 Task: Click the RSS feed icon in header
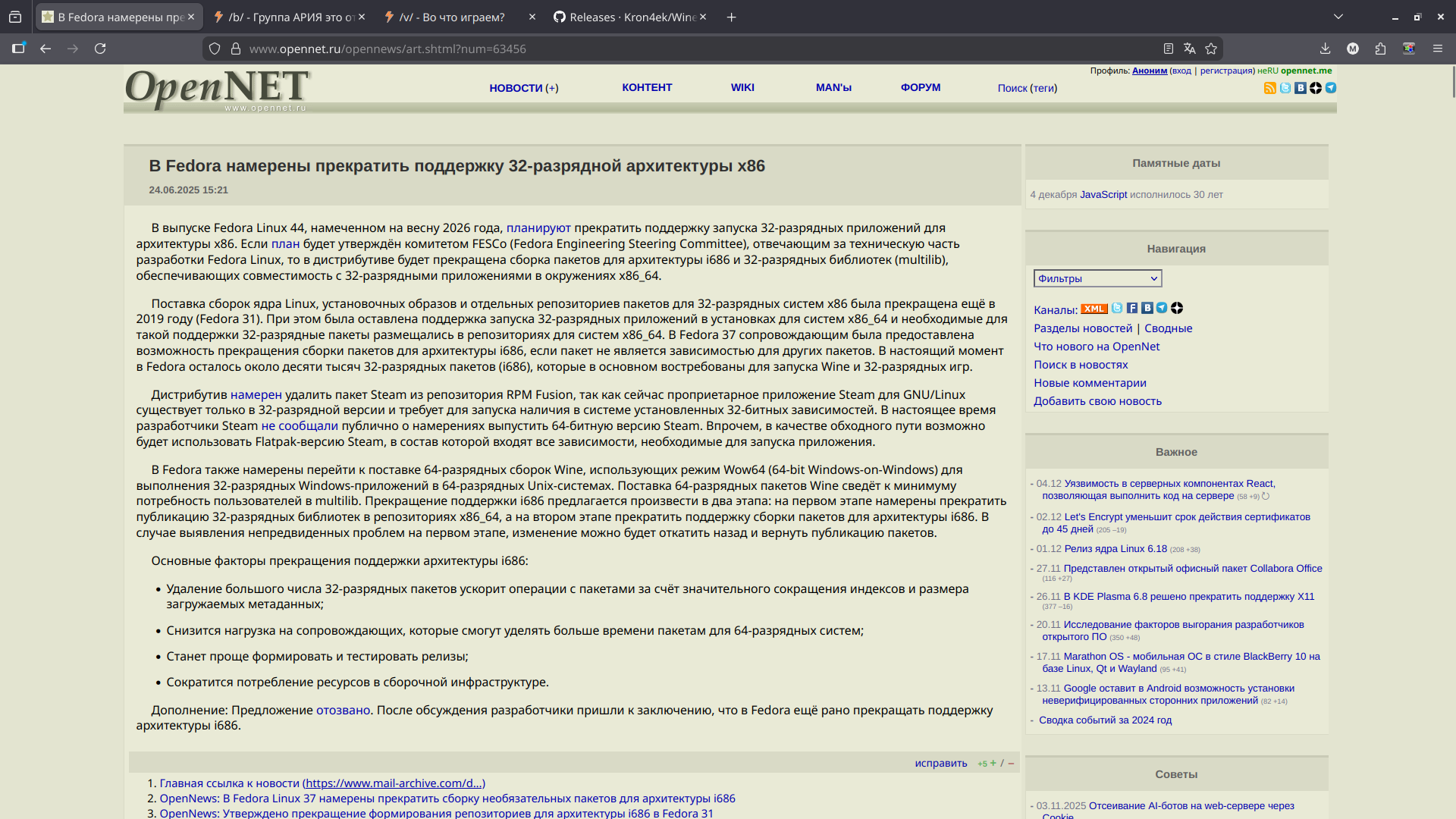click(1270, 88)
